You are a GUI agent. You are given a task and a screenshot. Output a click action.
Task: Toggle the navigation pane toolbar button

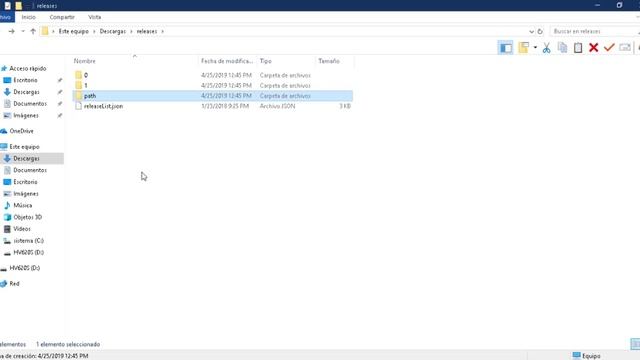coord(506,48)
